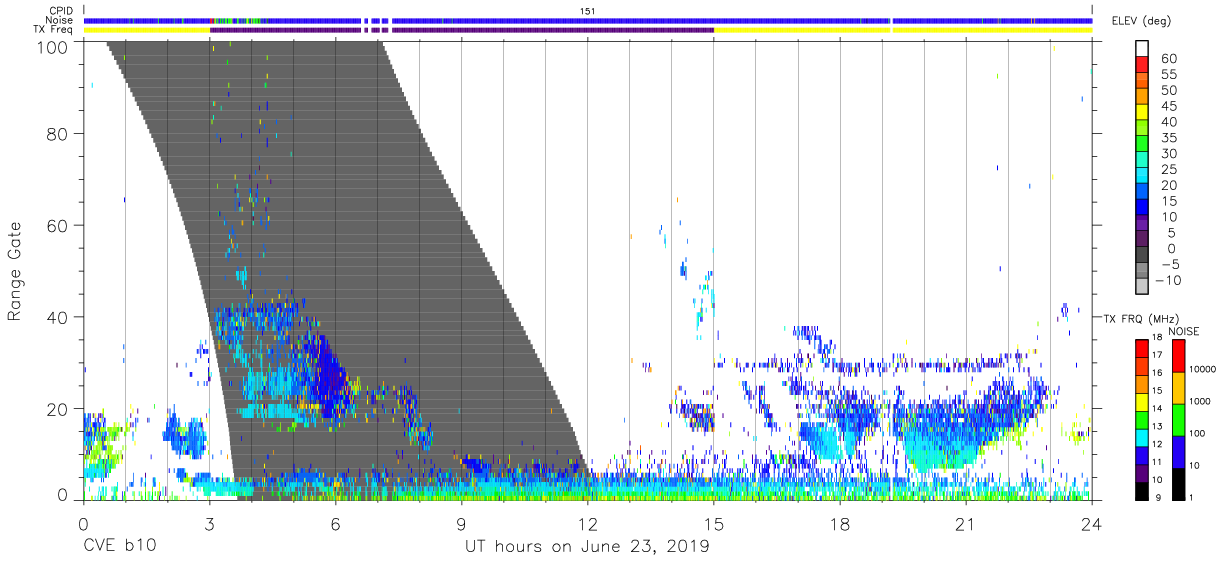Click the '80' tick on Range Gate axis
Image resolution: width=1228 pixels, height=567 pixels.
pos(57,133)
